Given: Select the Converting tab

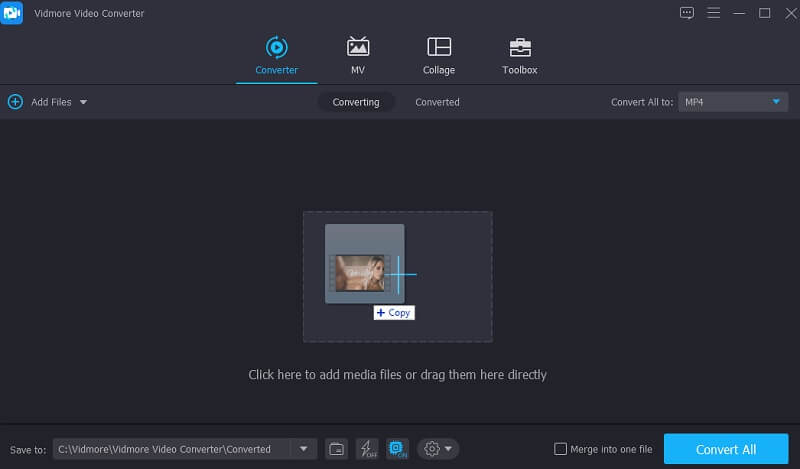Looking at the screenshot, I should tap(356, 102).
